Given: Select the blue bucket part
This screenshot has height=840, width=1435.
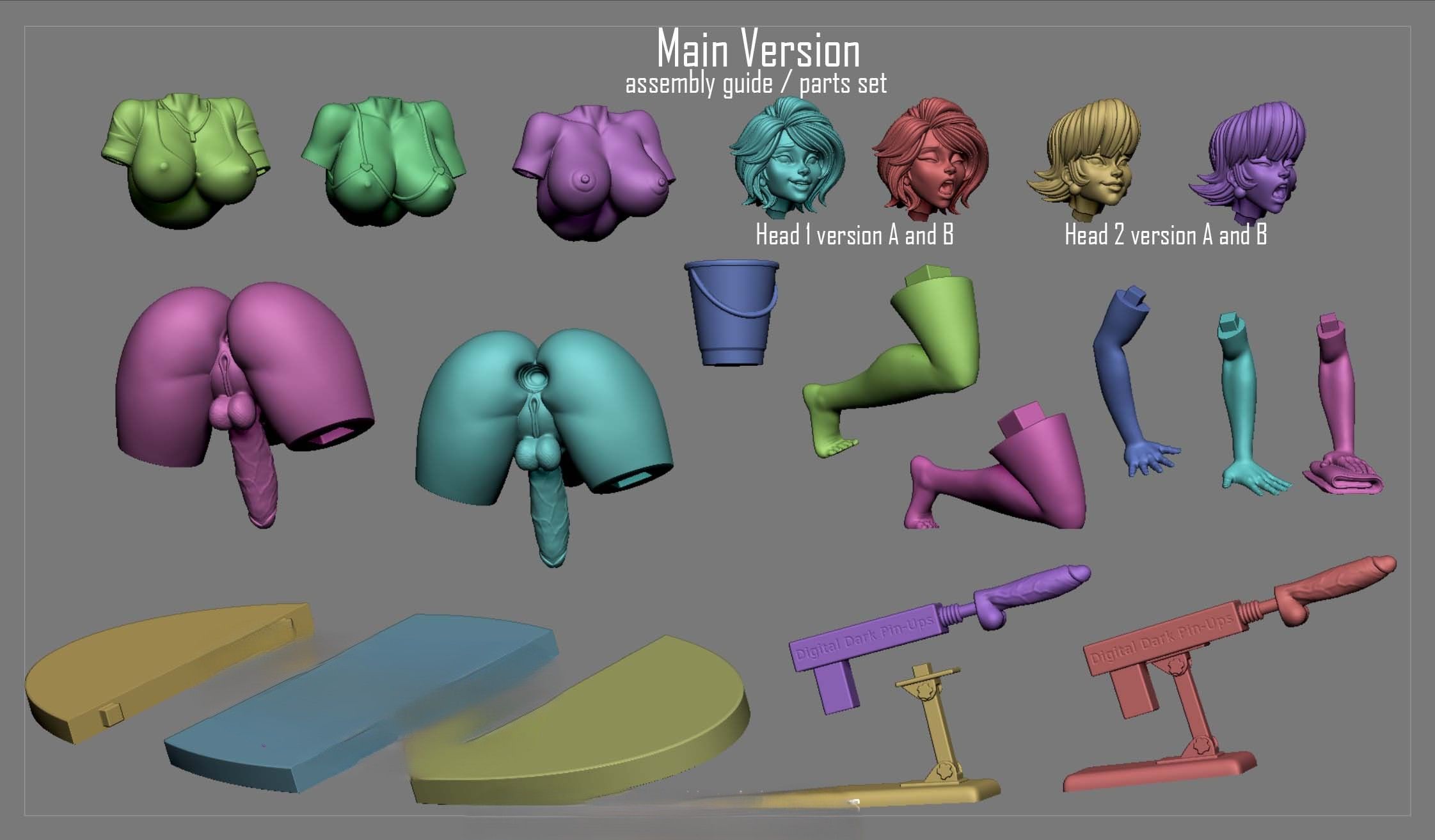Looking at the screenshot, I should click(x=731, y=312).
